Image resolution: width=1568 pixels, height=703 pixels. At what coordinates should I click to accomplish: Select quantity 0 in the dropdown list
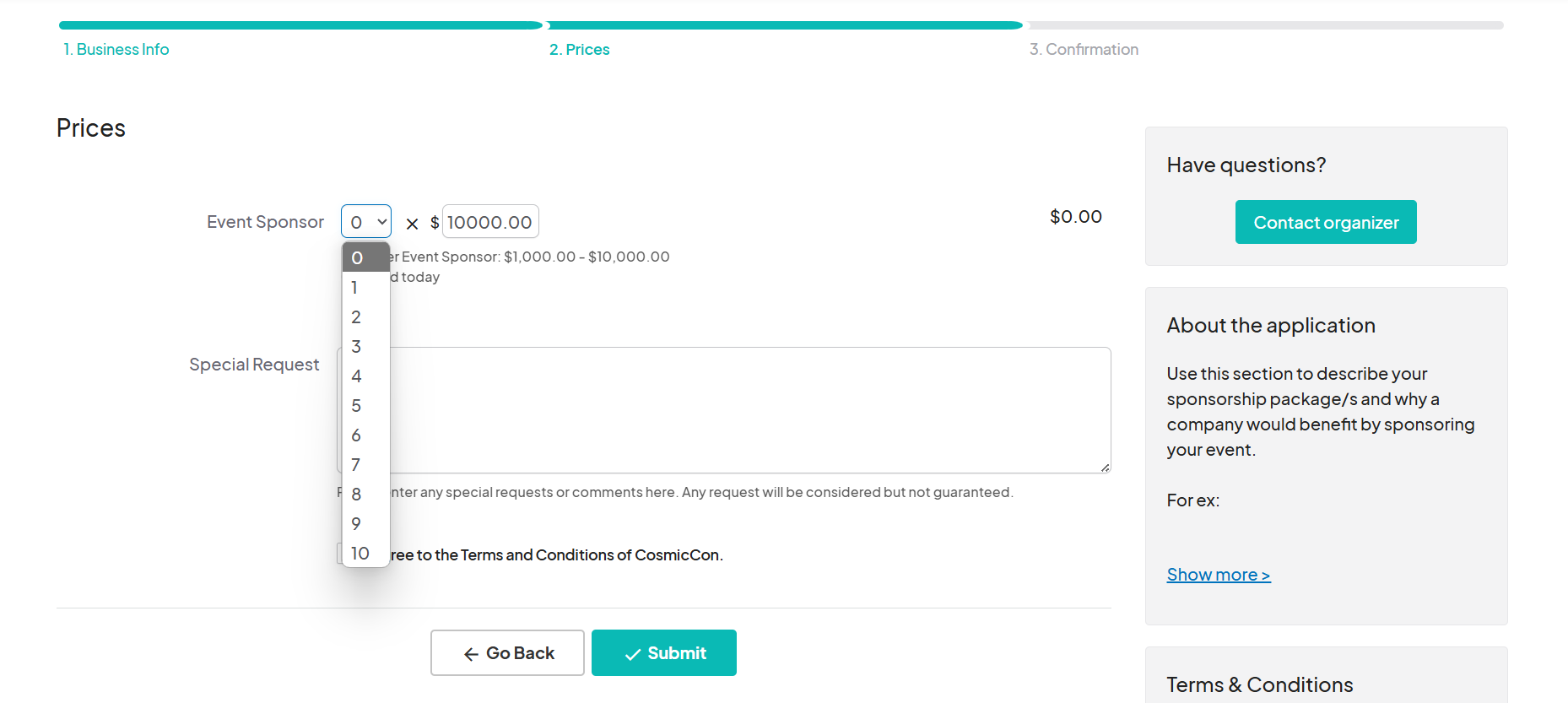point(365,257)
